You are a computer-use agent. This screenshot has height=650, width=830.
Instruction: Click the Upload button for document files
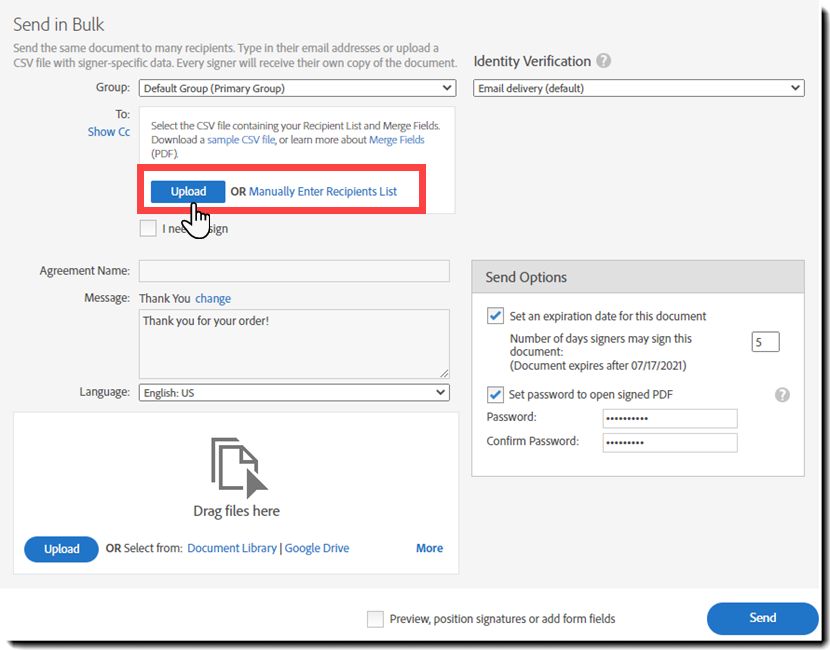(61, 549)
